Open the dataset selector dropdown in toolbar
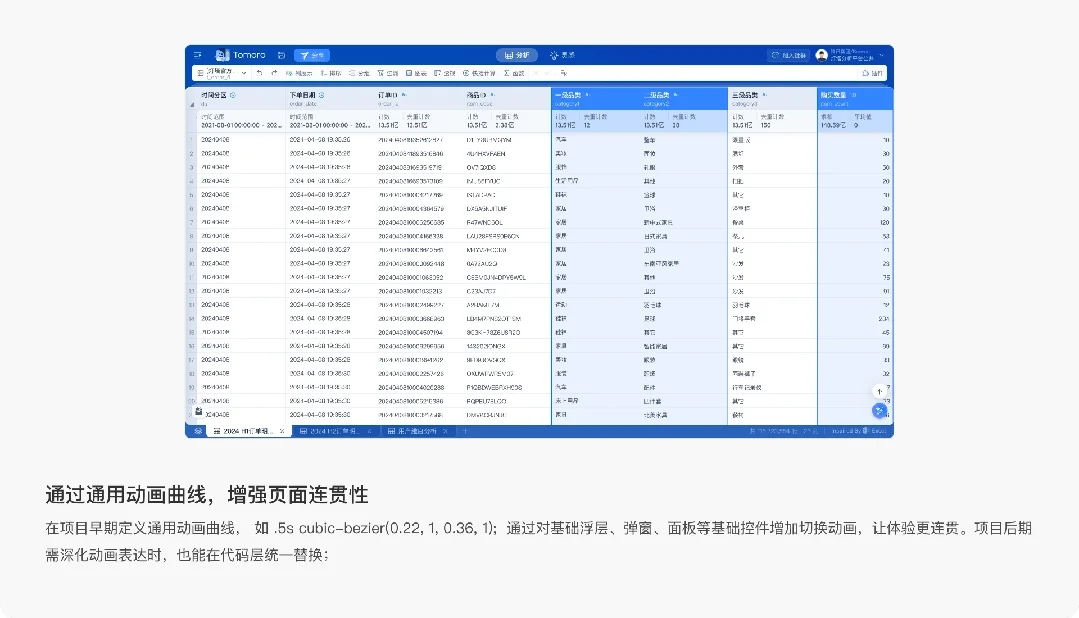This screenshot has height=618, width=1079. [x=221, y=73]
